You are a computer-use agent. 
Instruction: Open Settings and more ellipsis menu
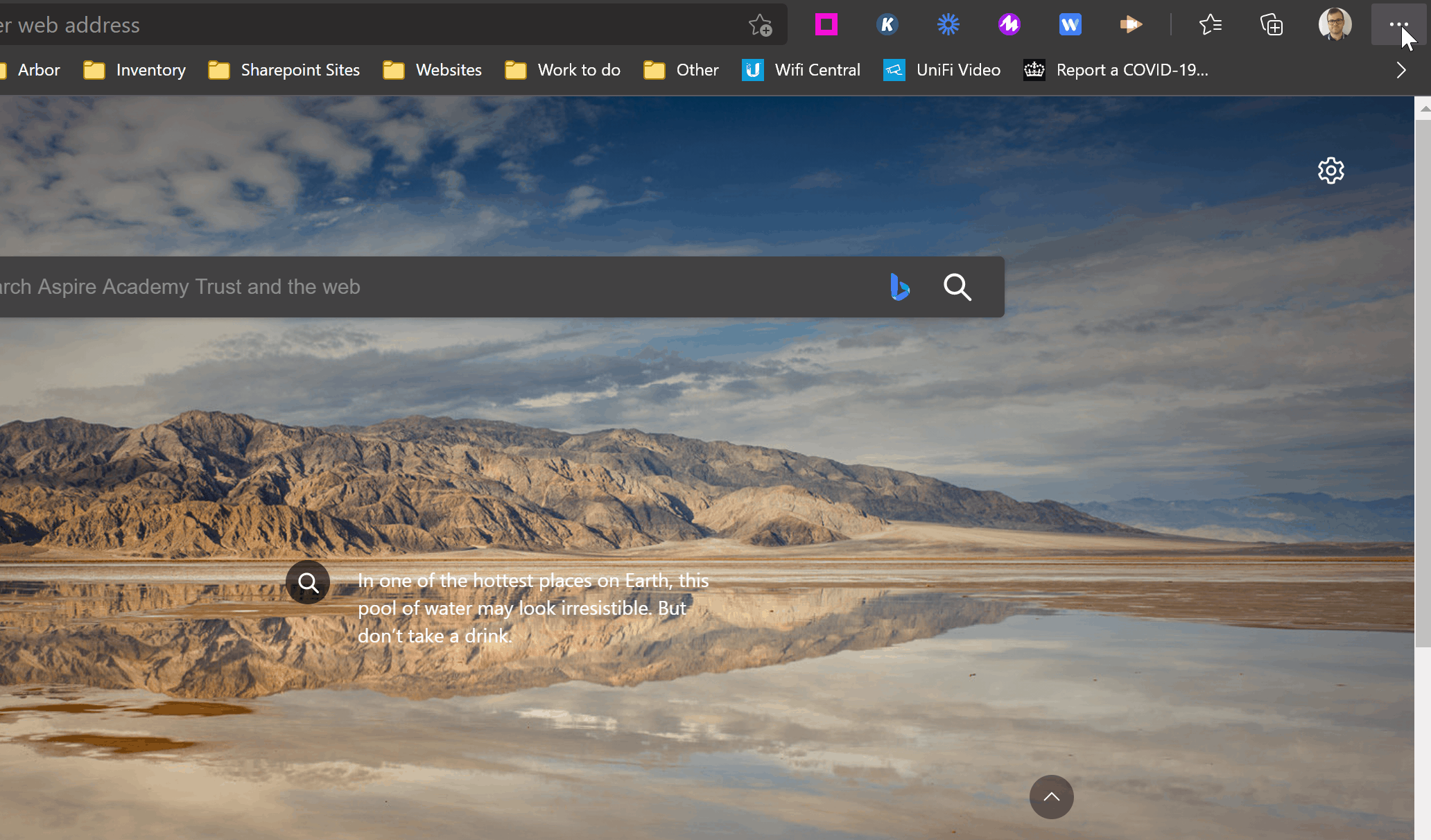pyautogui.click(x=1398, y=25)
